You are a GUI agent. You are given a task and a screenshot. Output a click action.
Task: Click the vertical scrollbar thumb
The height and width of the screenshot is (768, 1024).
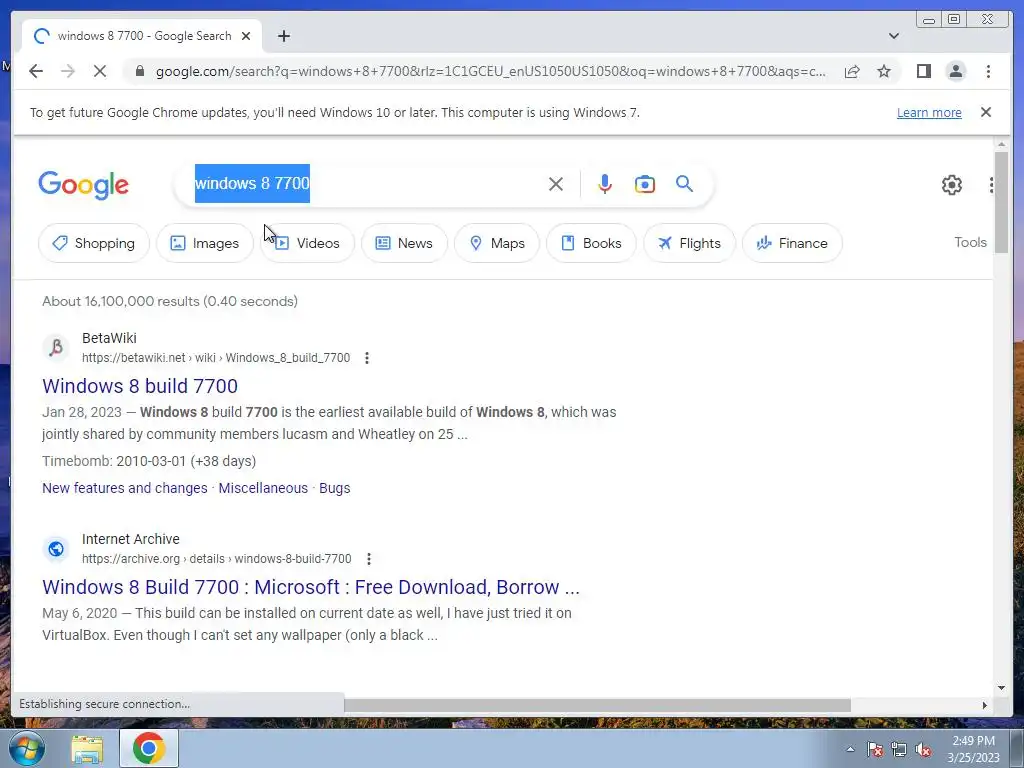[1001, 201]
